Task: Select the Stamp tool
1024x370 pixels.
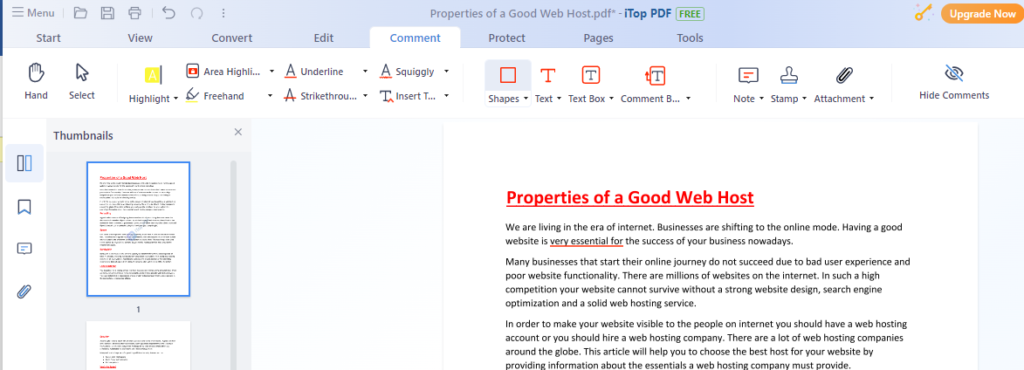Action: (x=789, y=75)
